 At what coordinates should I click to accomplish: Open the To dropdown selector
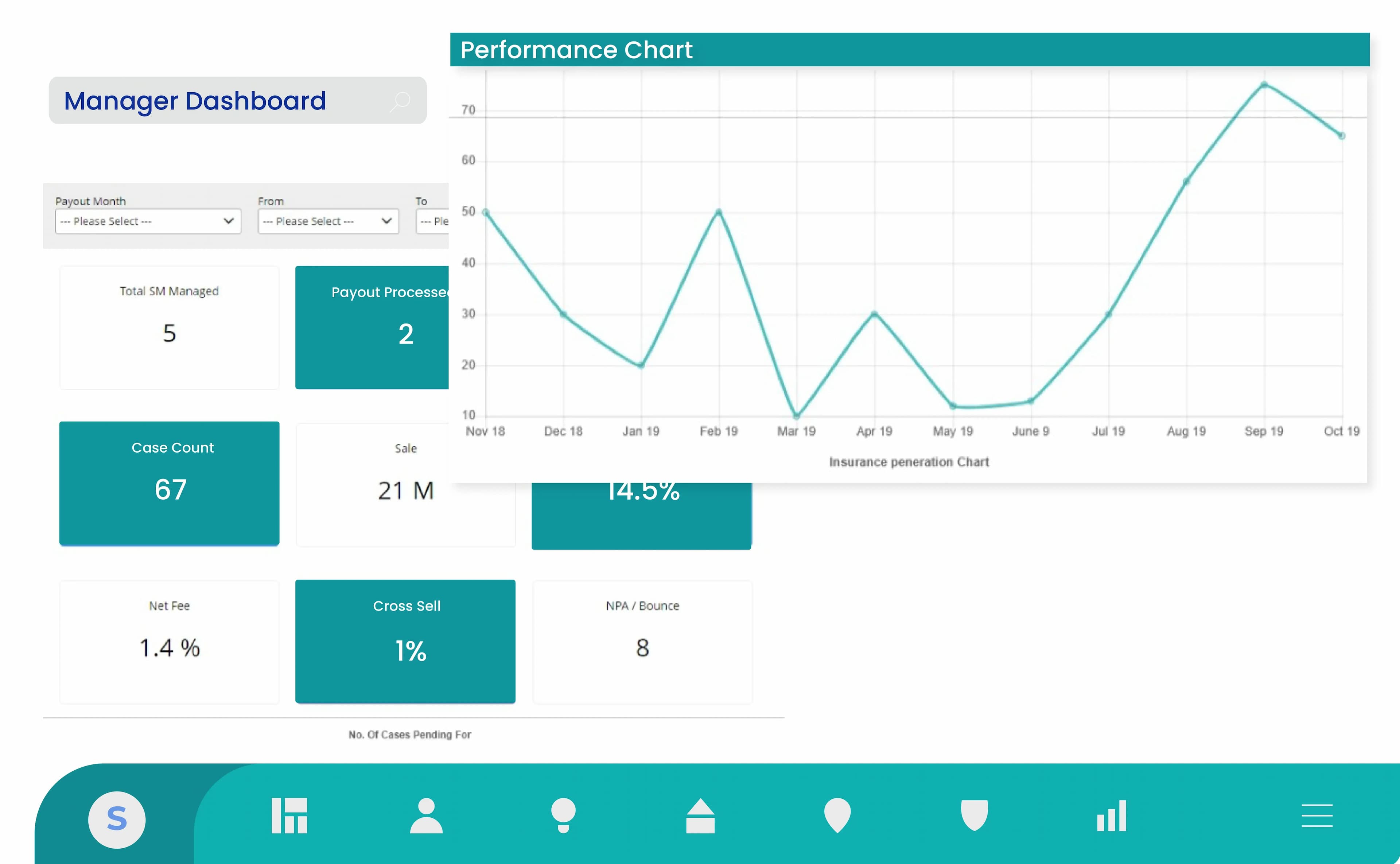433,221
